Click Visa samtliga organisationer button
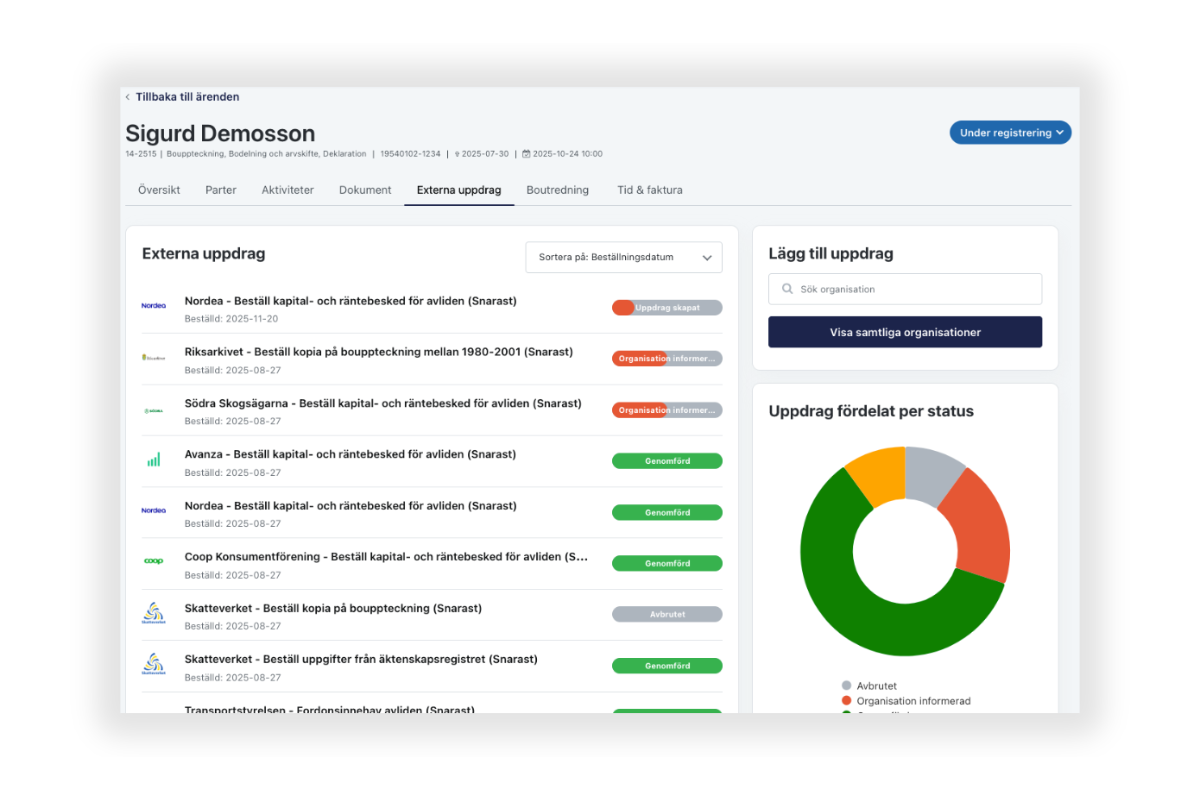Screen dimensions: 1200x800 904,332
